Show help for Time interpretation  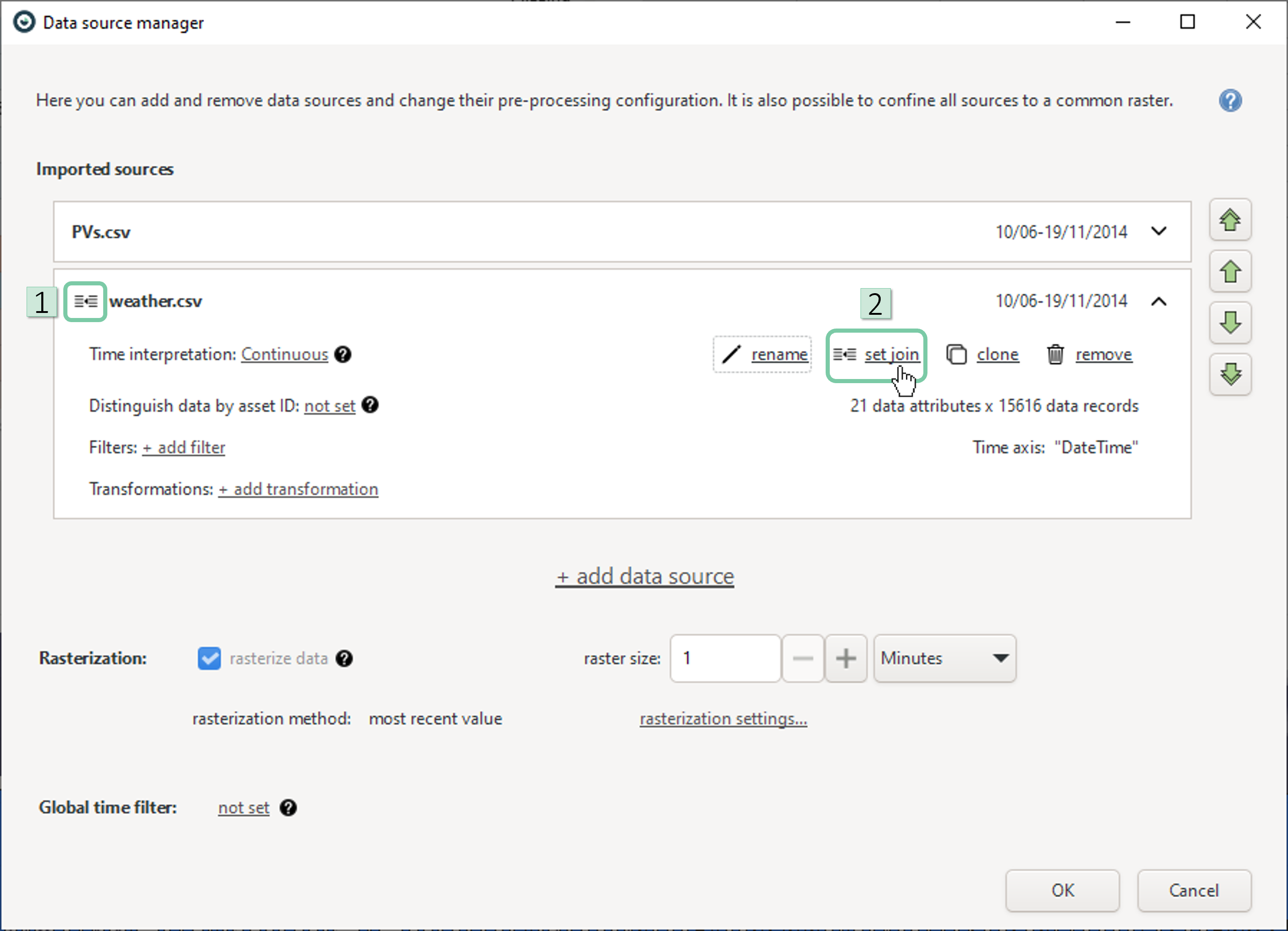343,354
